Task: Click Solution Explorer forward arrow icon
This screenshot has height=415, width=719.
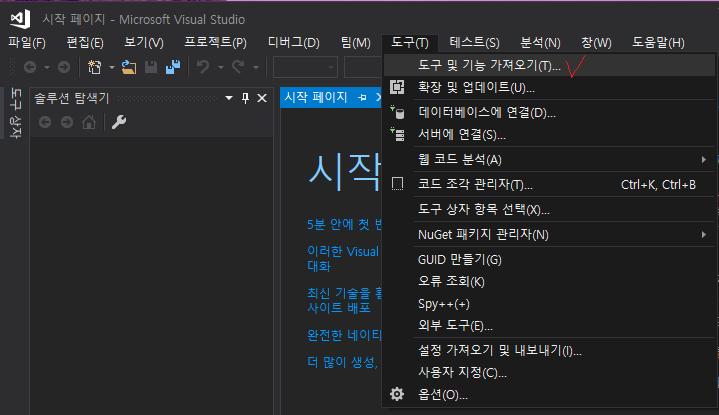Action: click(x=67, y=122)
